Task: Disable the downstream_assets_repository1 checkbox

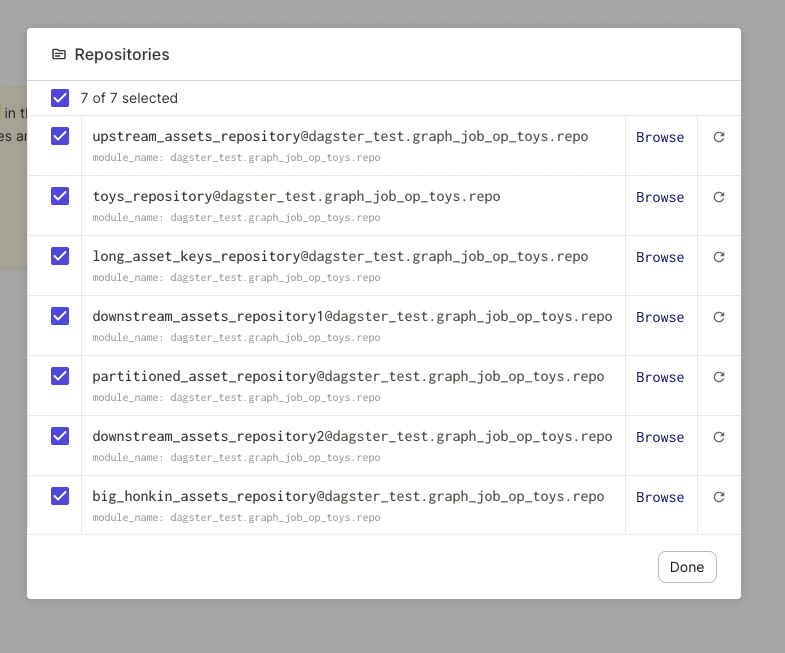Action: click(60, 316)
